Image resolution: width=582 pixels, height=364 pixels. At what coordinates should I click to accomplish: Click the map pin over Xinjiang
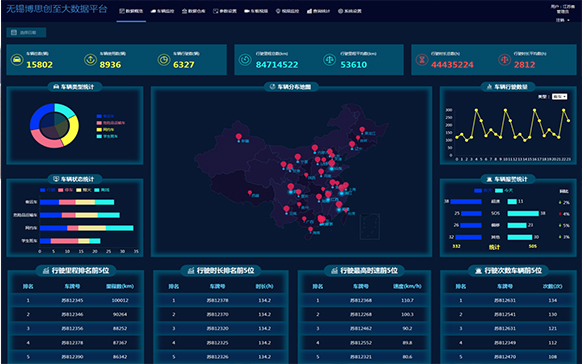click(239, 137)
